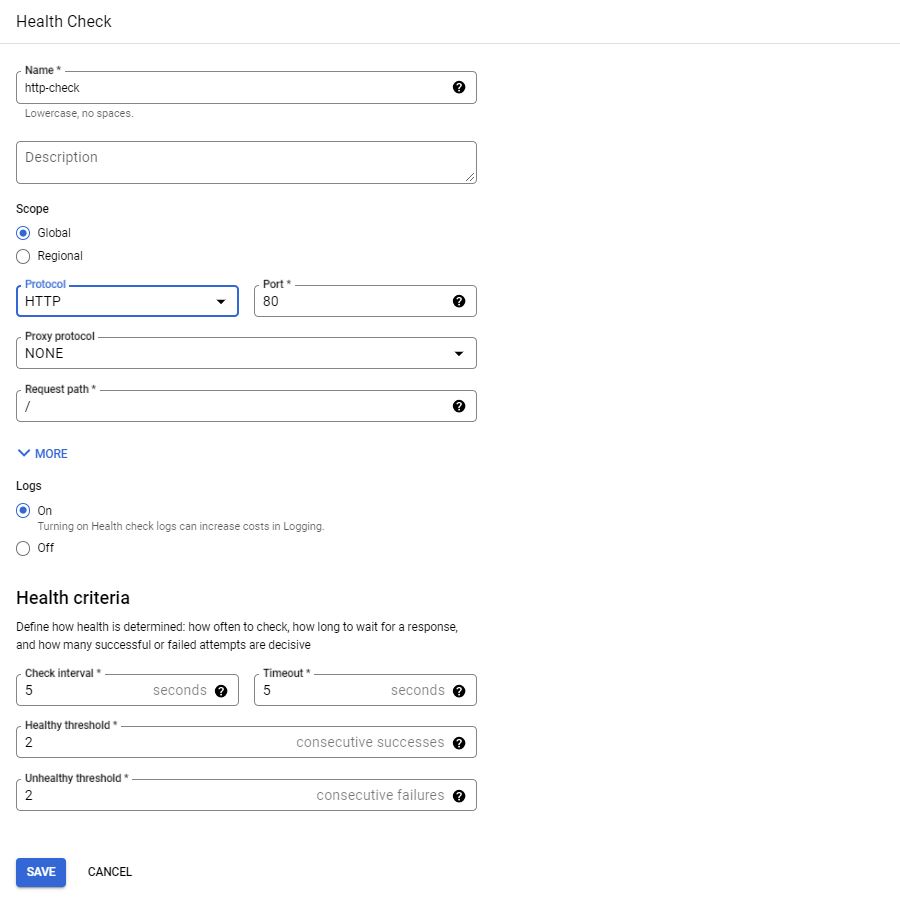Select the Global scope radio button
The height and width of the screenshot is (898, 900).
(24, 233)
